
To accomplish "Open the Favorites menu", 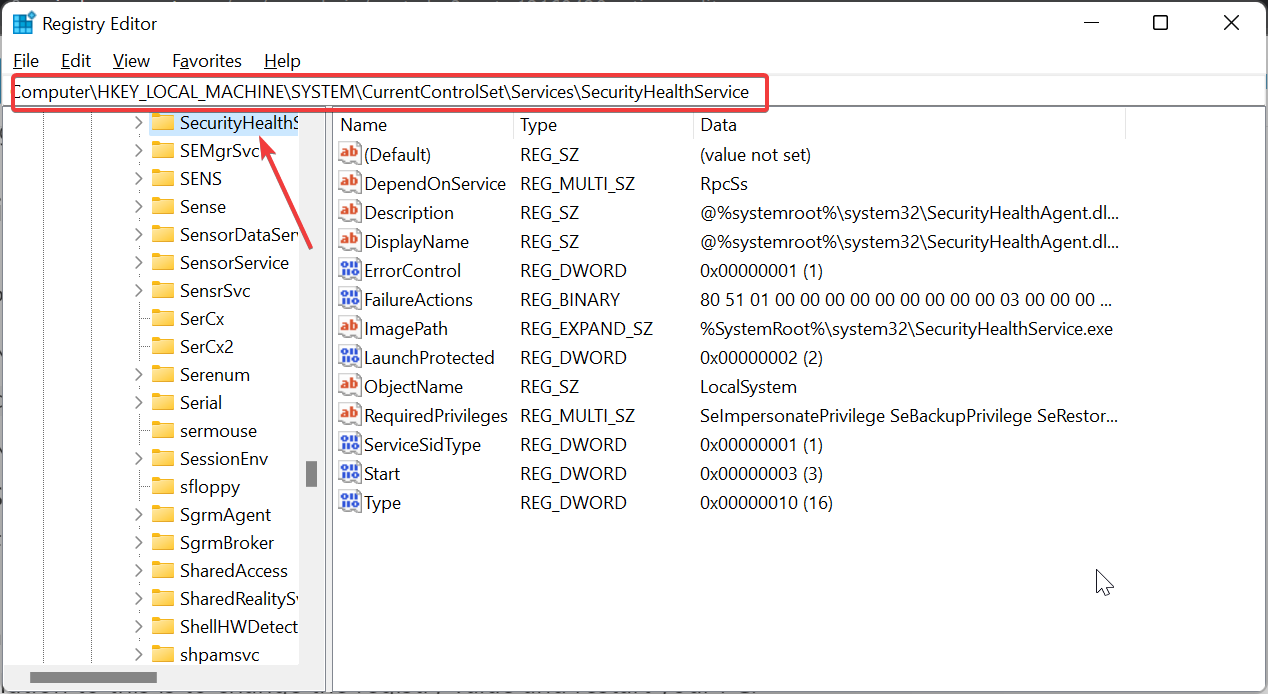I will [207, 61].
